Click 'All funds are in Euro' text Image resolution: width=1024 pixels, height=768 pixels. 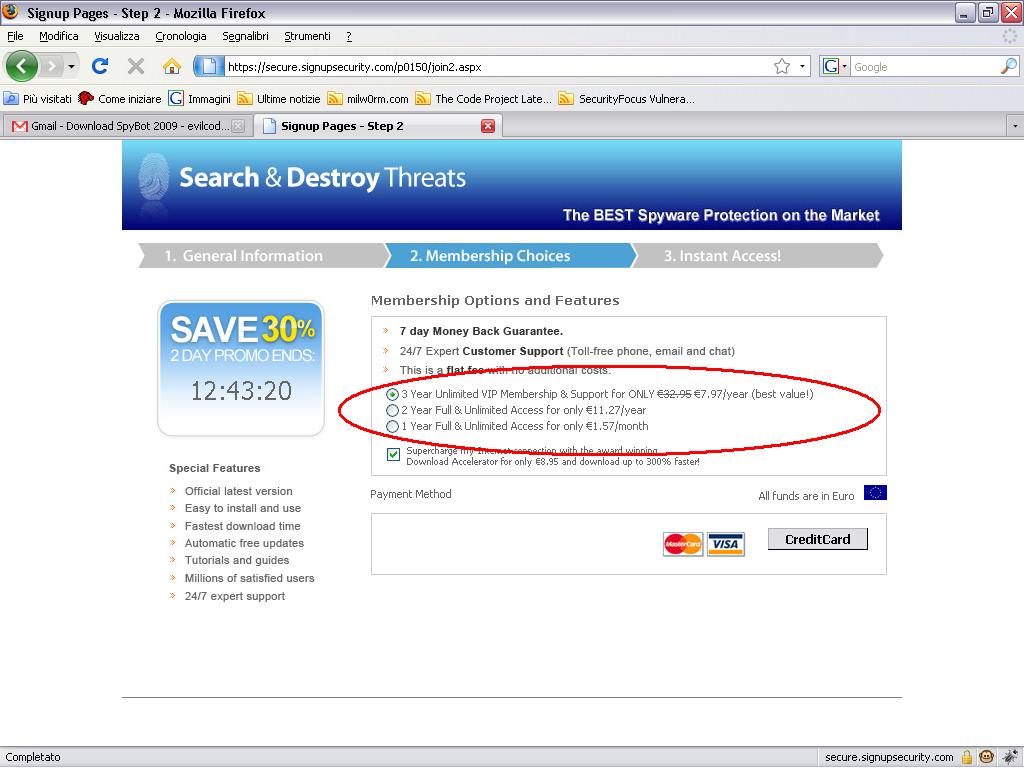806,496
